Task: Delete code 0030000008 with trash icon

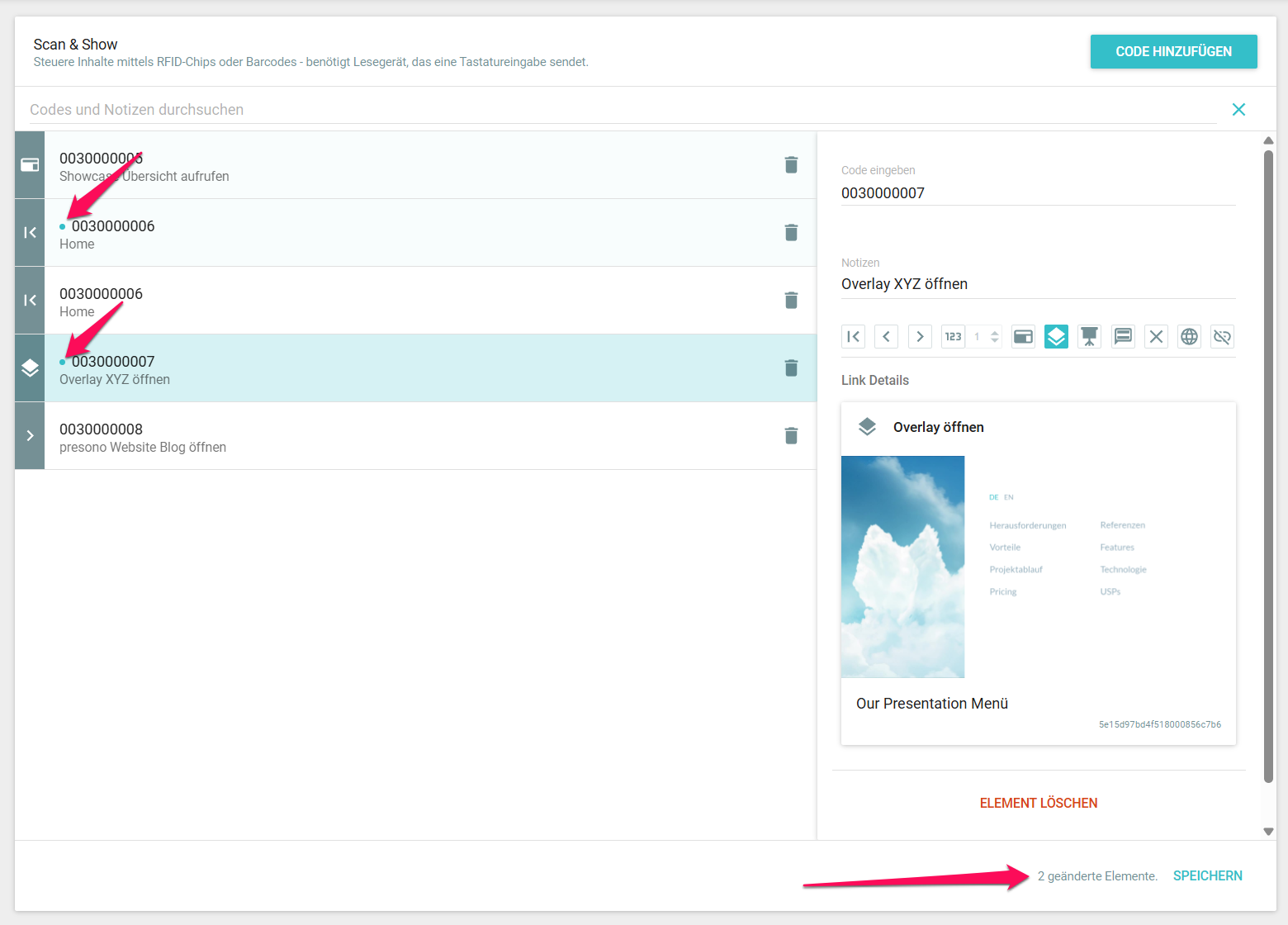Action: tap(791, 436)
